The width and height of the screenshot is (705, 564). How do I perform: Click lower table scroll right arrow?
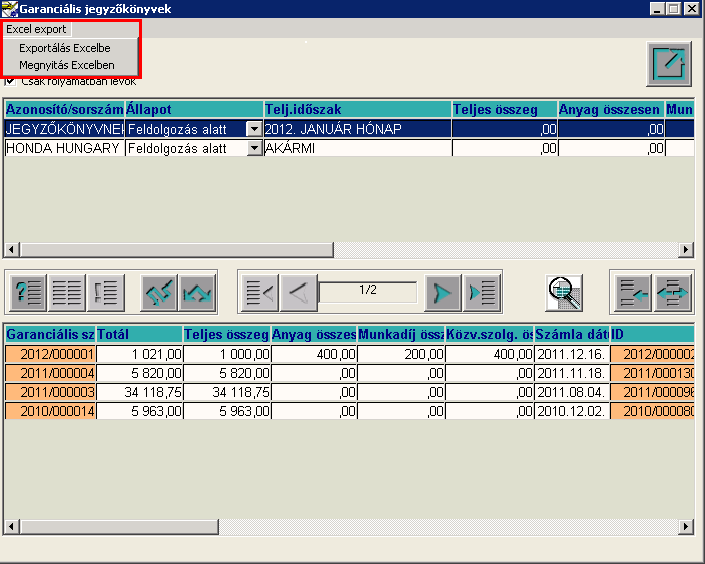686,526
